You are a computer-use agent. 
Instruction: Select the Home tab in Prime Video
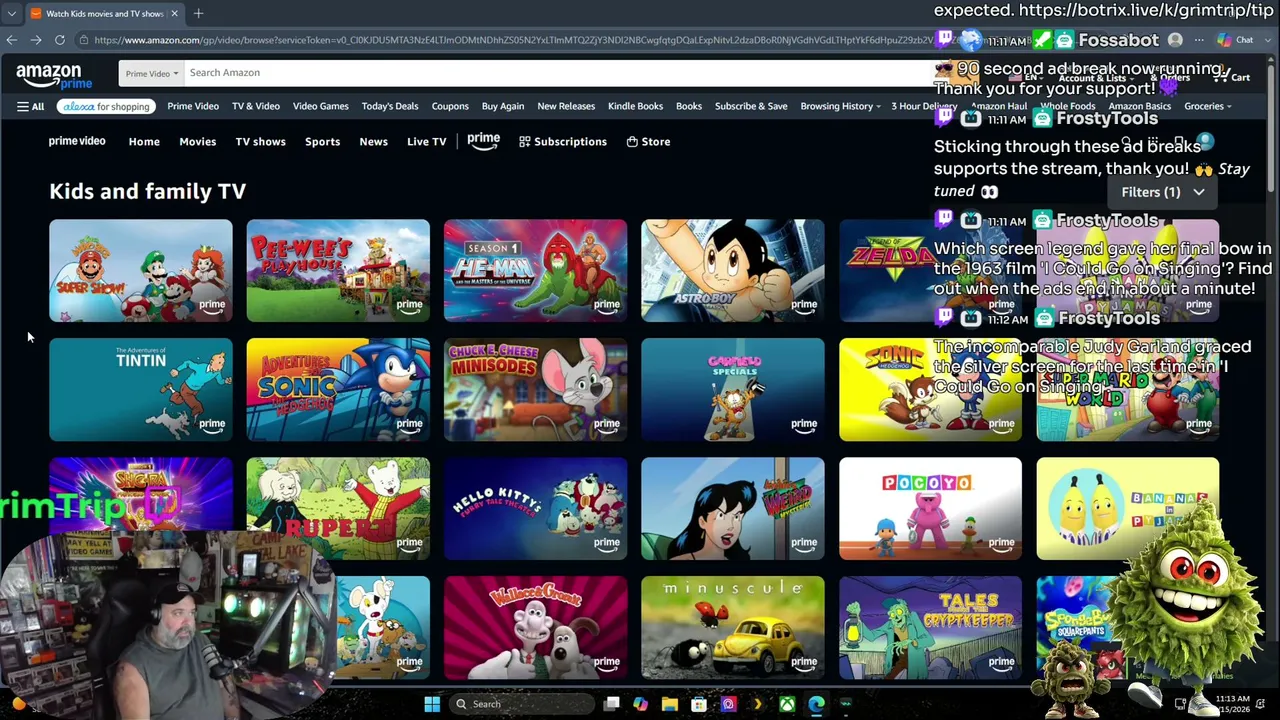(144, 141)
